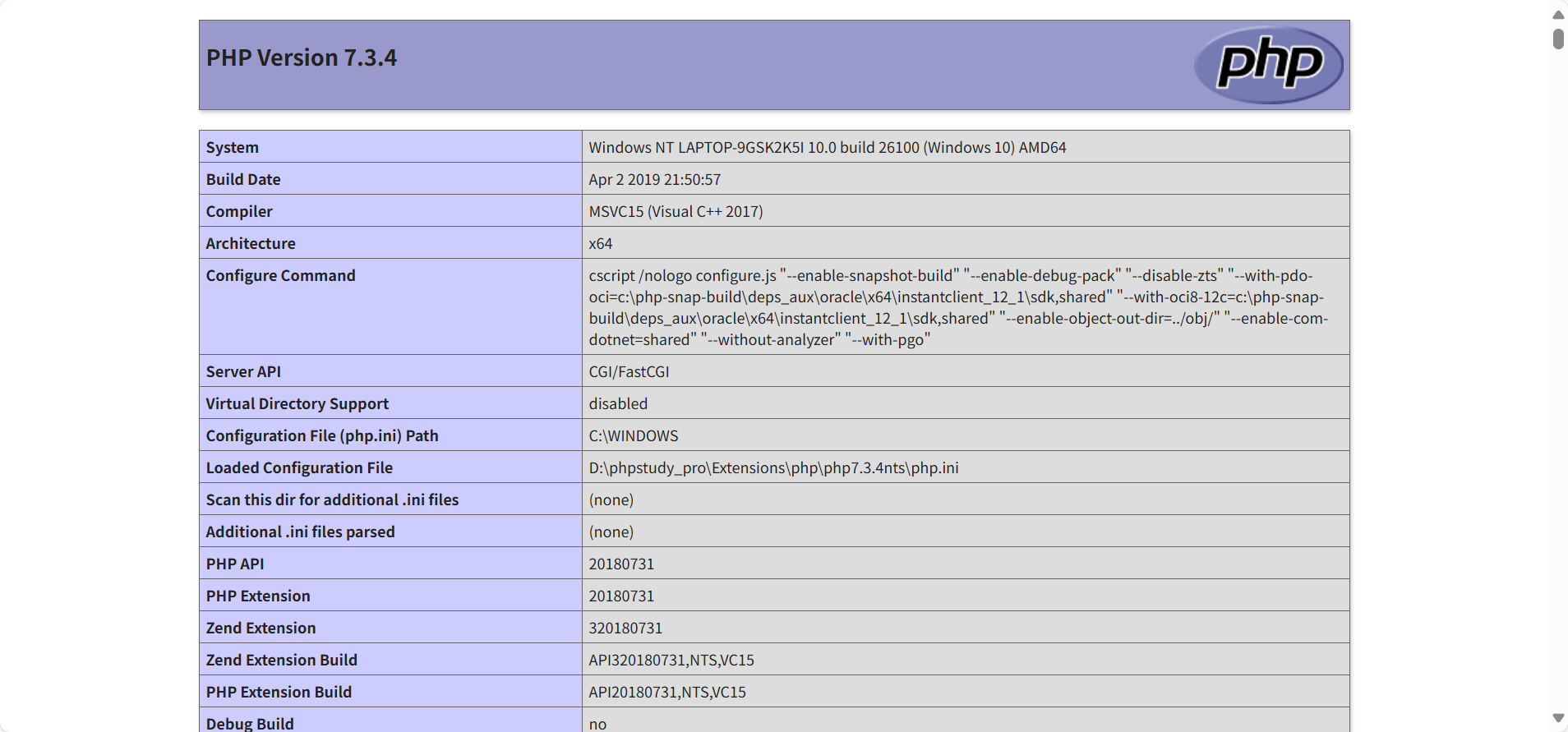The image size is (1568, 732).
Task: Click the Windows NT LAPTOP-9GSK2K5I system value
Action: pyautogui.click(x=828, y=147)
